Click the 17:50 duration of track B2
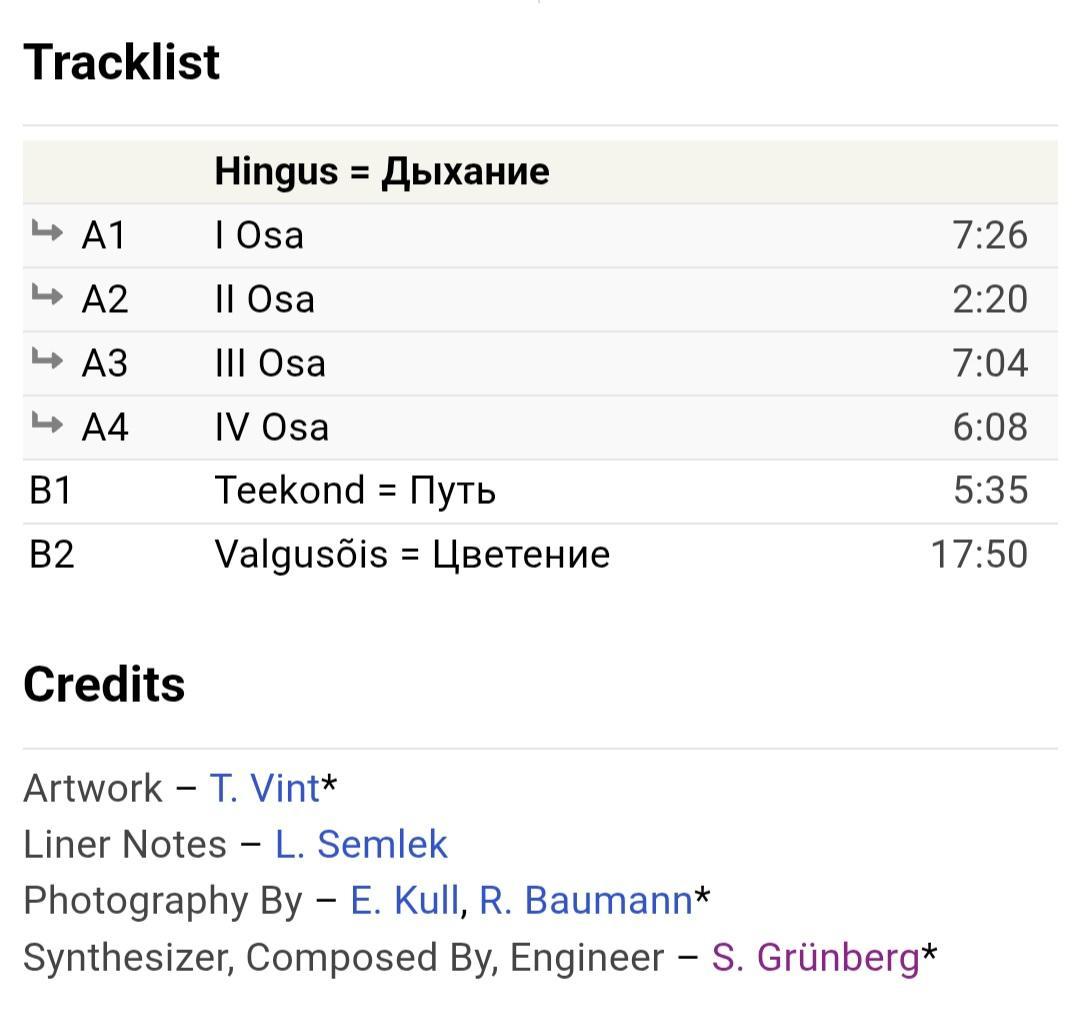The width and height of the screenshot is (1080, 1021). pyautogui.click(x=978, y=554)
